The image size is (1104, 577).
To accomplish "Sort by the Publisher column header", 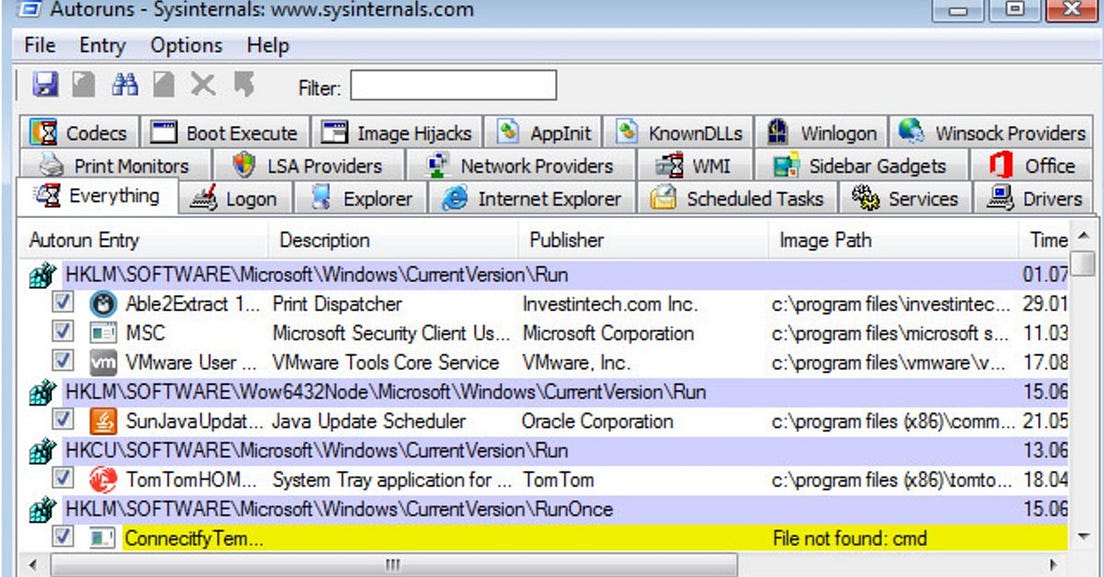I will pos(643,240).
